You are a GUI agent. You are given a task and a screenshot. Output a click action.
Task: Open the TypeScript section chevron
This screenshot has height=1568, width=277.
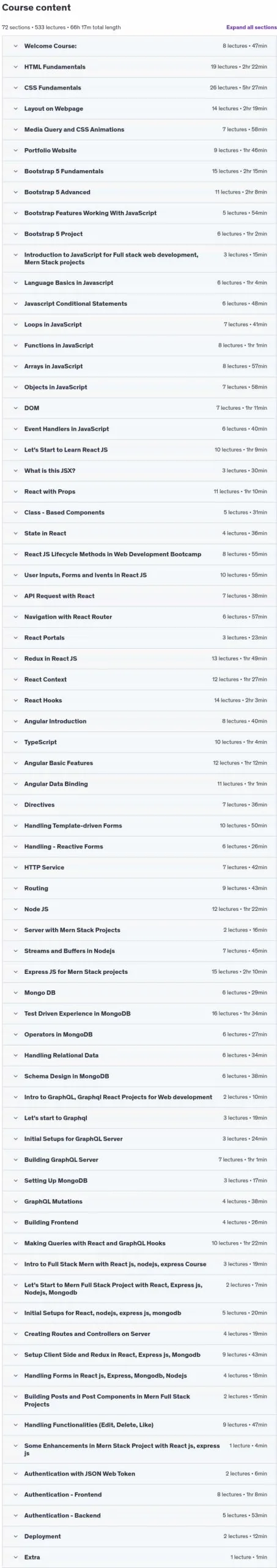pos(16,742)
